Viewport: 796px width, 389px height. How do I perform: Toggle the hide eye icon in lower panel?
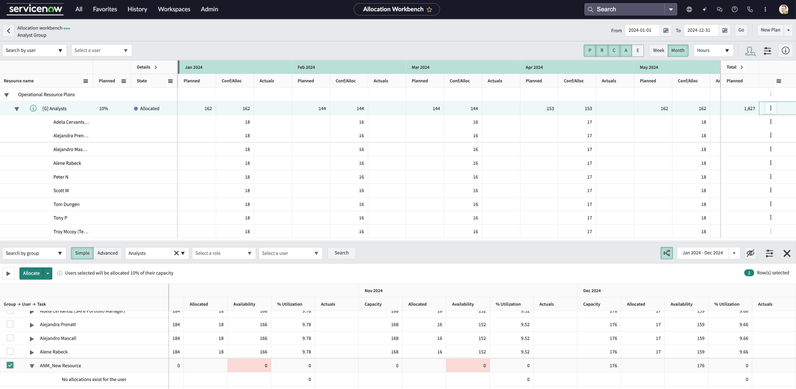(x=750, y=253)
